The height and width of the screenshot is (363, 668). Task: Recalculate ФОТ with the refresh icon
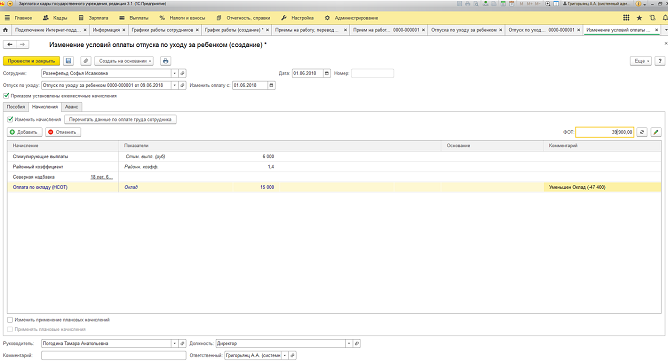[x=642, y=132]
